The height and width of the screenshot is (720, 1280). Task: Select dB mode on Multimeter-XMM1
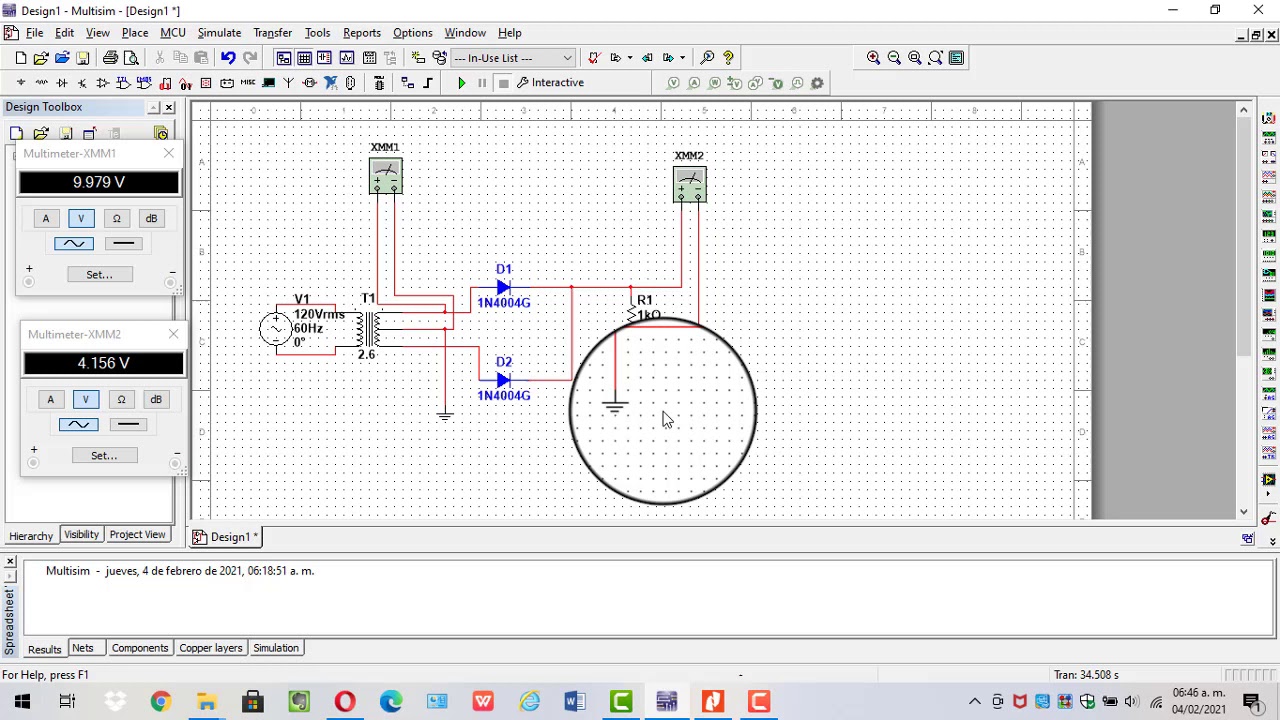point(151,218)
